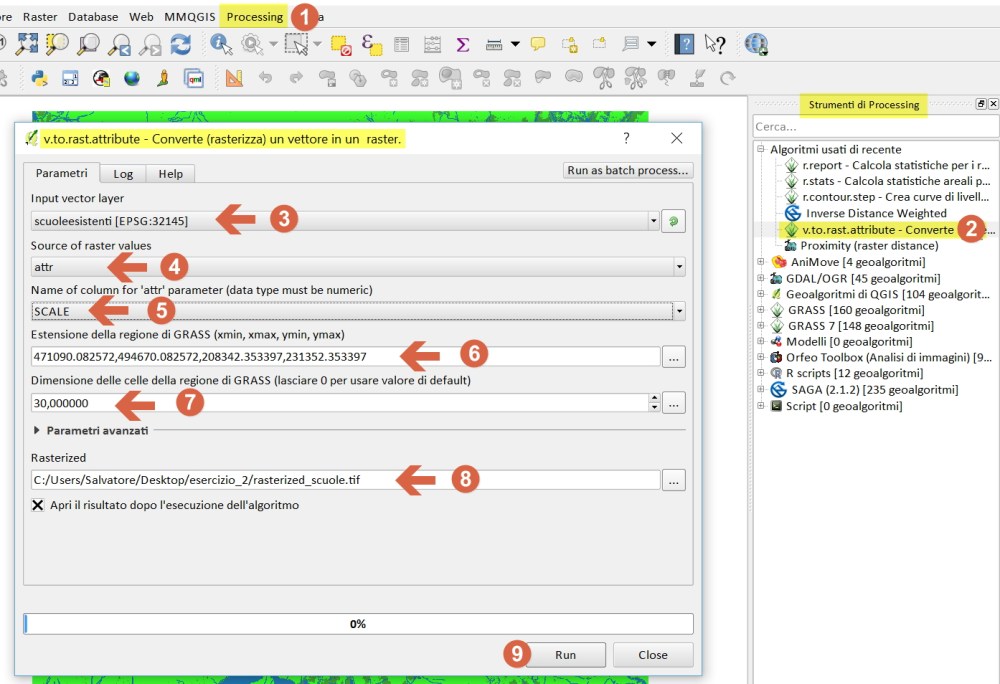Viewport: 1000px width, 684px height.
Task: Expand the GRASS 7 algorithms group
Action: tap(761, 326)
